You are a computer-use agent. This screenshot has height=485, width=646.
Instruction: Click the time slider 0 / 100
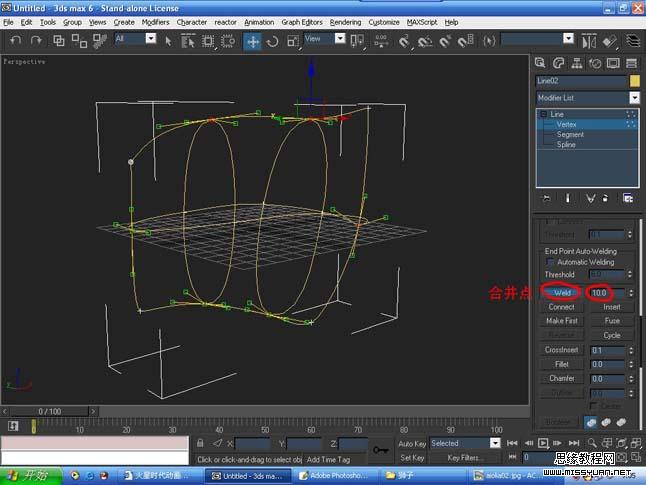pos(49,411)
